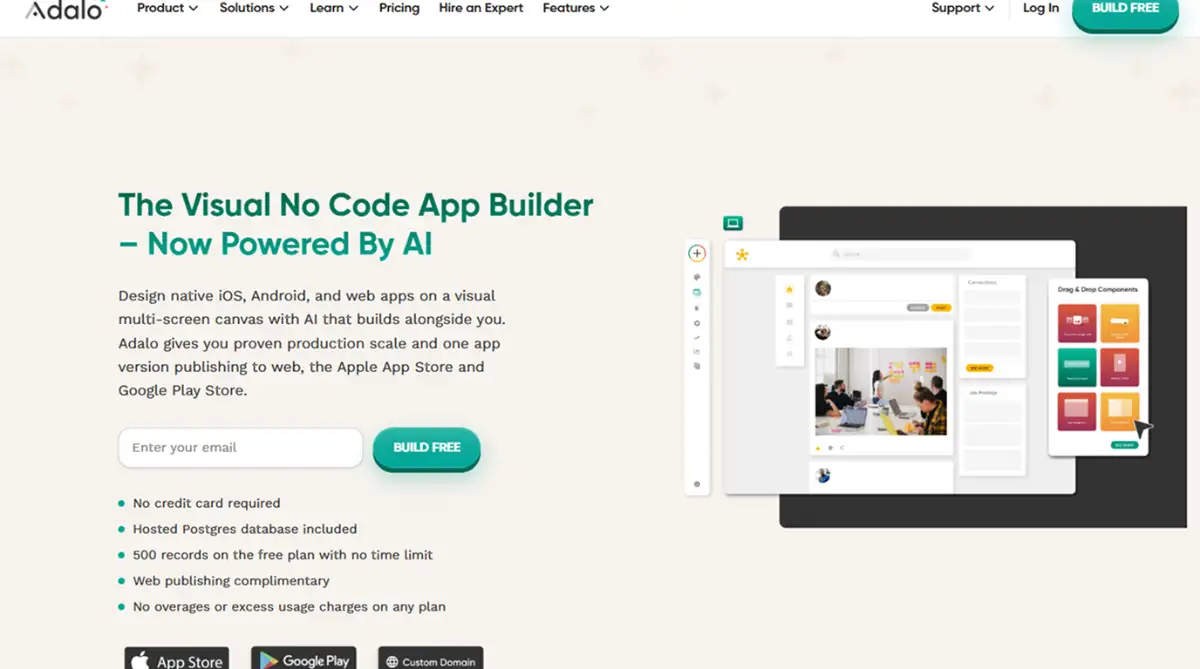Click the green button in Drag & Drop panel
Image resolution: width=1200 pixels, height=669 pixels.
[x=1124, y=444]
